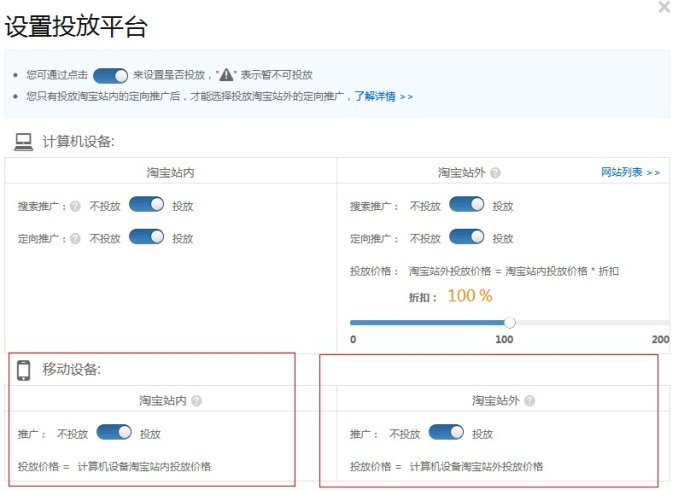
Task: Toggle mobile 淘宝站外 推广 switch
Action: coord(446,433)
